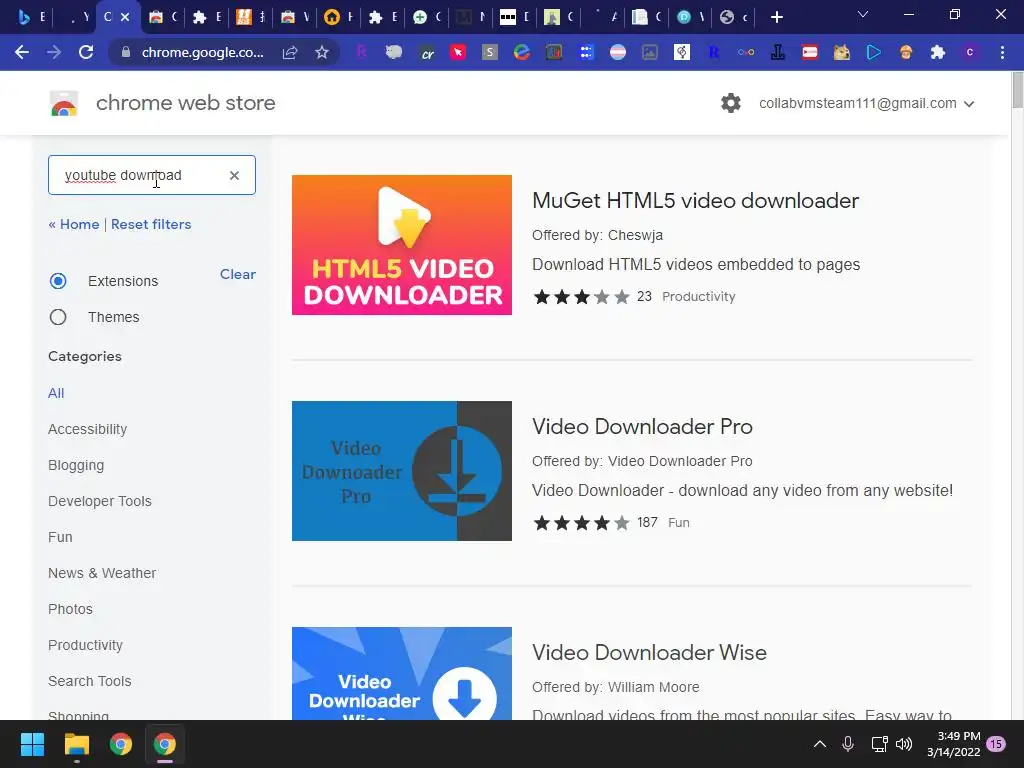
Task: Click the address bar URL
Action: 202,52
